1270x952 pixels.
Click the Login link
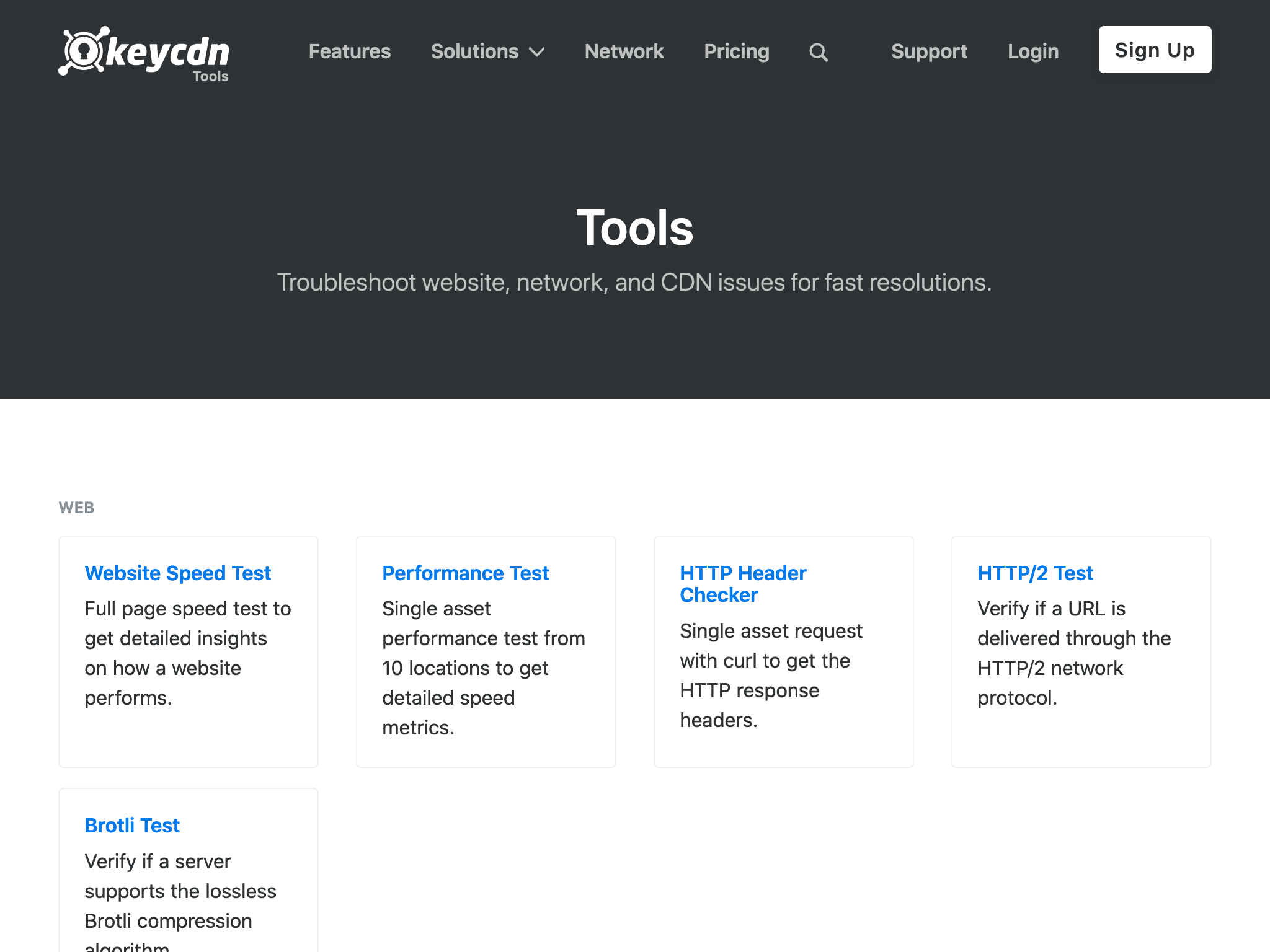pyautogui.click(x=1033, y=51)
